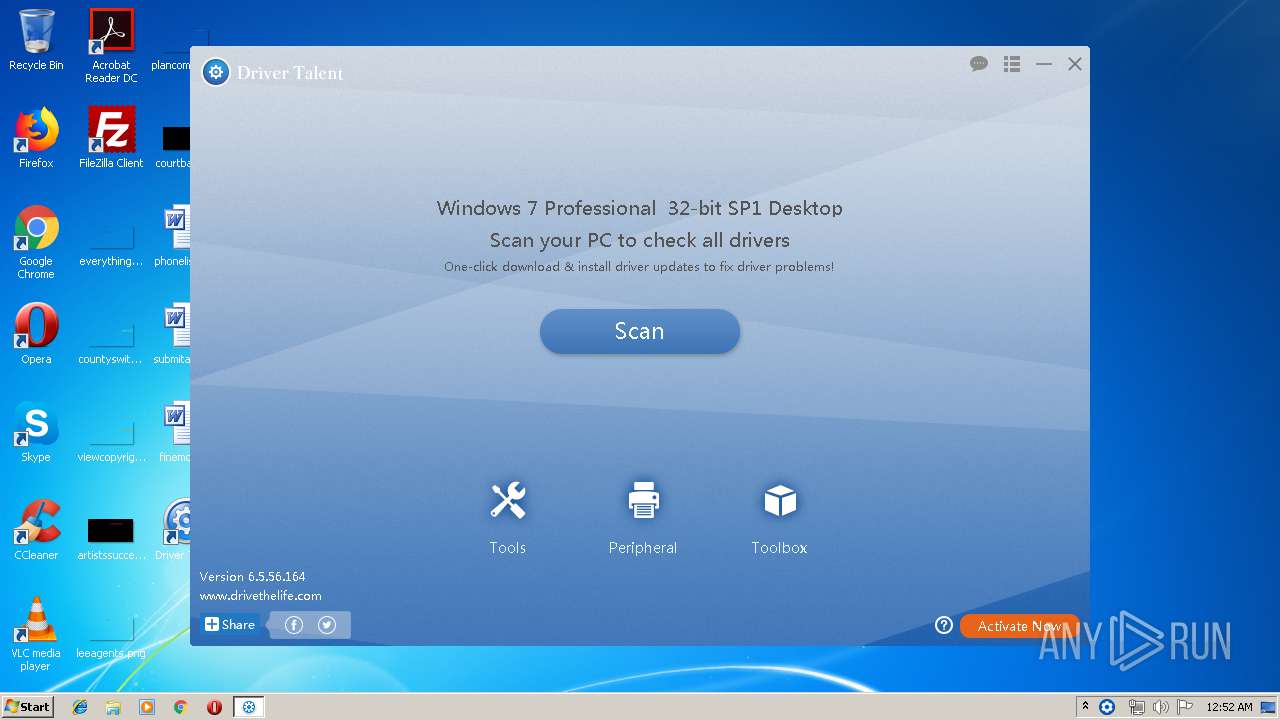Open the Toolbox cube icon
Screen dimensions: 1280x720
779,501
